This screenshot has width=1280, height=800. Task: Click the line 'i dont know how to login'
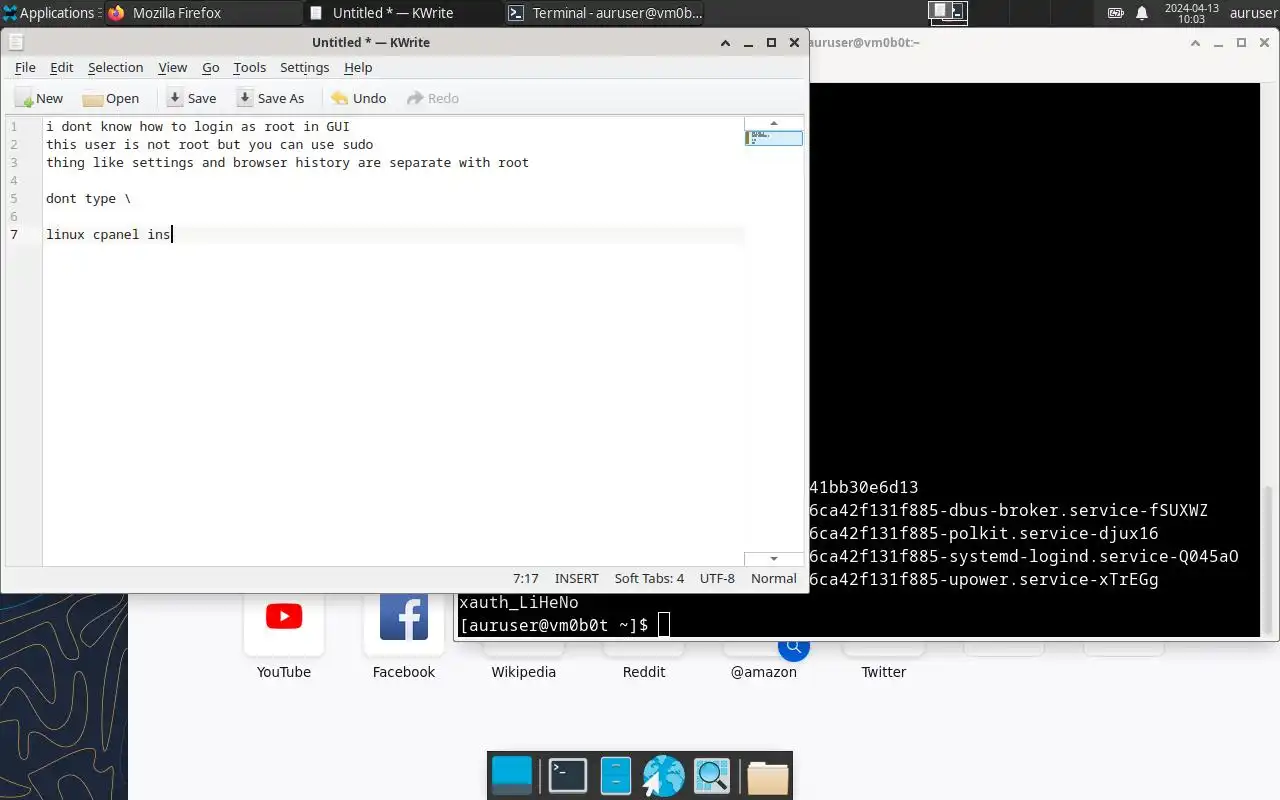coord(197,126)
